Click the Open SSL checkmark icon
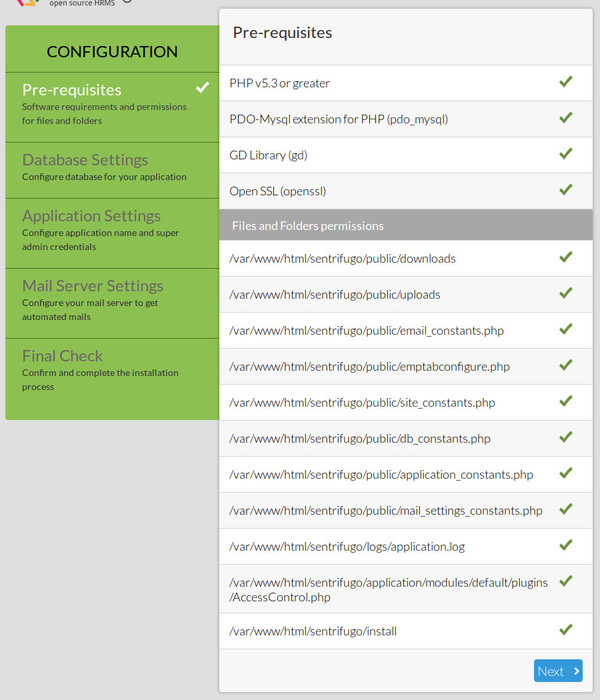This screenshot has width=600, height=700. [x=566, y=189]
